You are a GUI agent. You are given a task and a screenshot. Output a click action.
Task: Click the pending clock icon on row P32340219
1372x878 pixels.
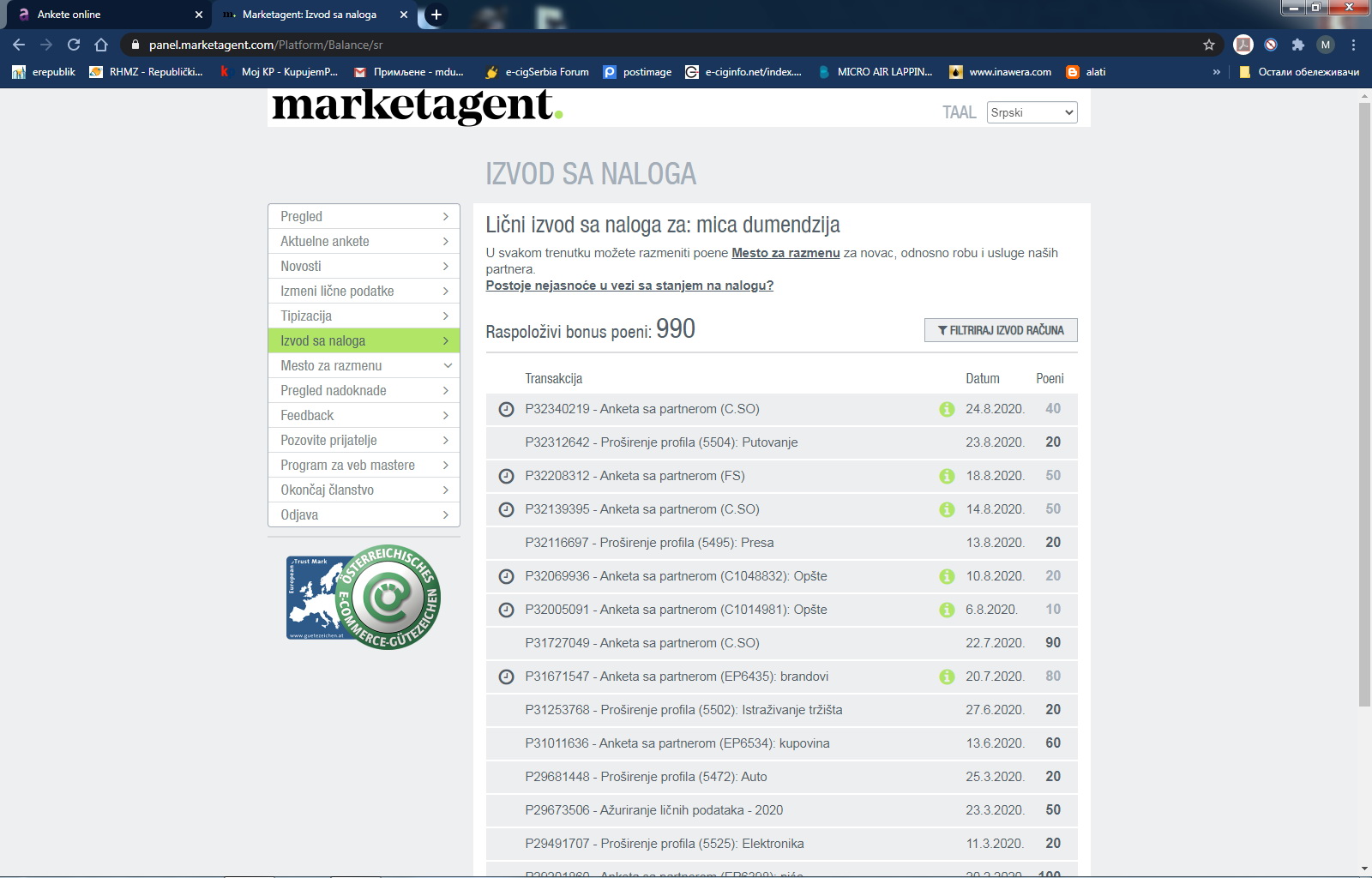tap(506, 409)
